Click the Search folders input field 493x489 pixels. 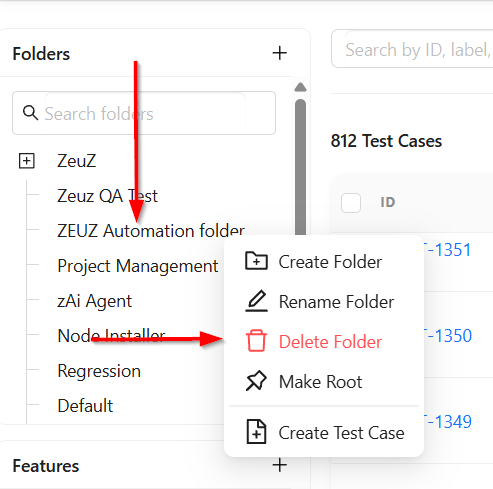(144, 113)
